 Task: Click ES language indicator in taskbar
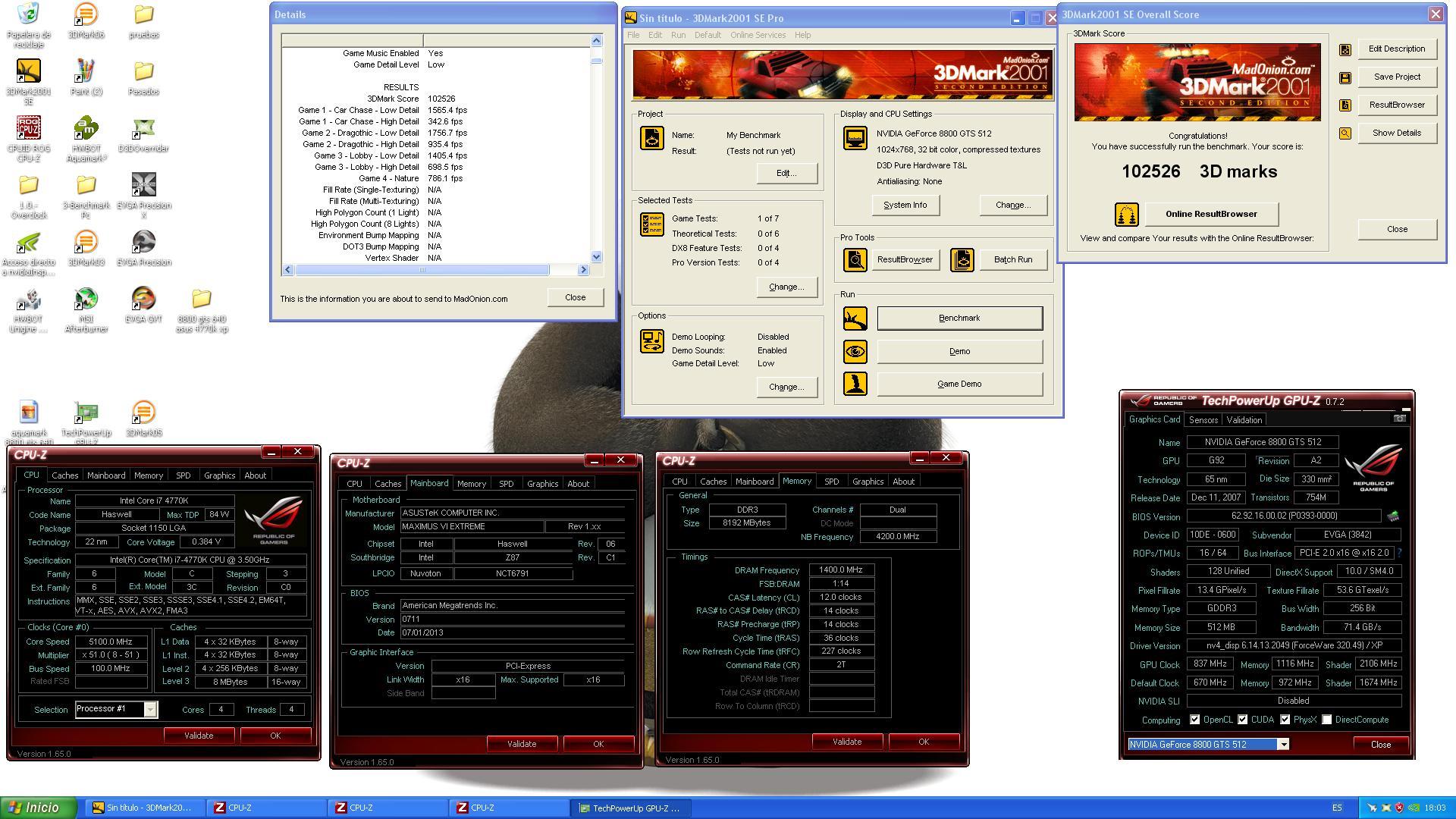coord(1336,808)
